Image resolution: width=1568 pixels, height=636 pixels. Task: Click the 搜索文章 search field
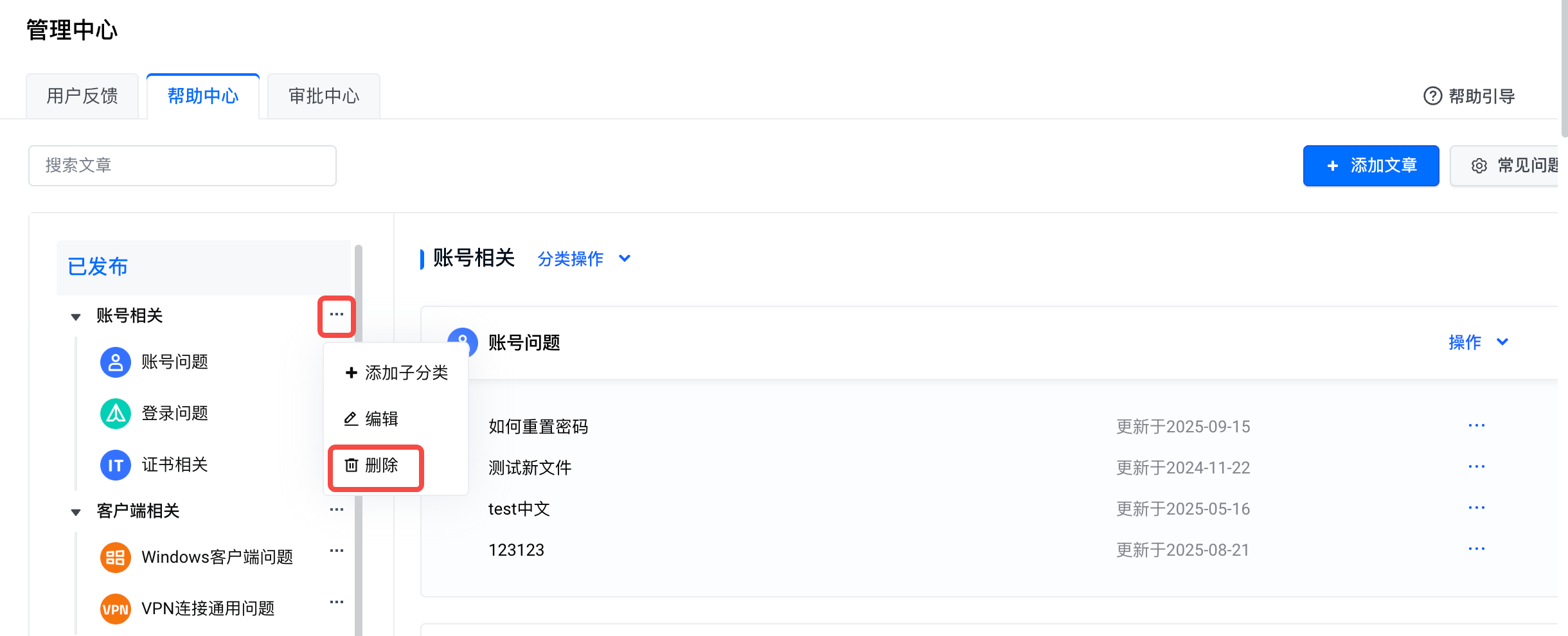183,166
